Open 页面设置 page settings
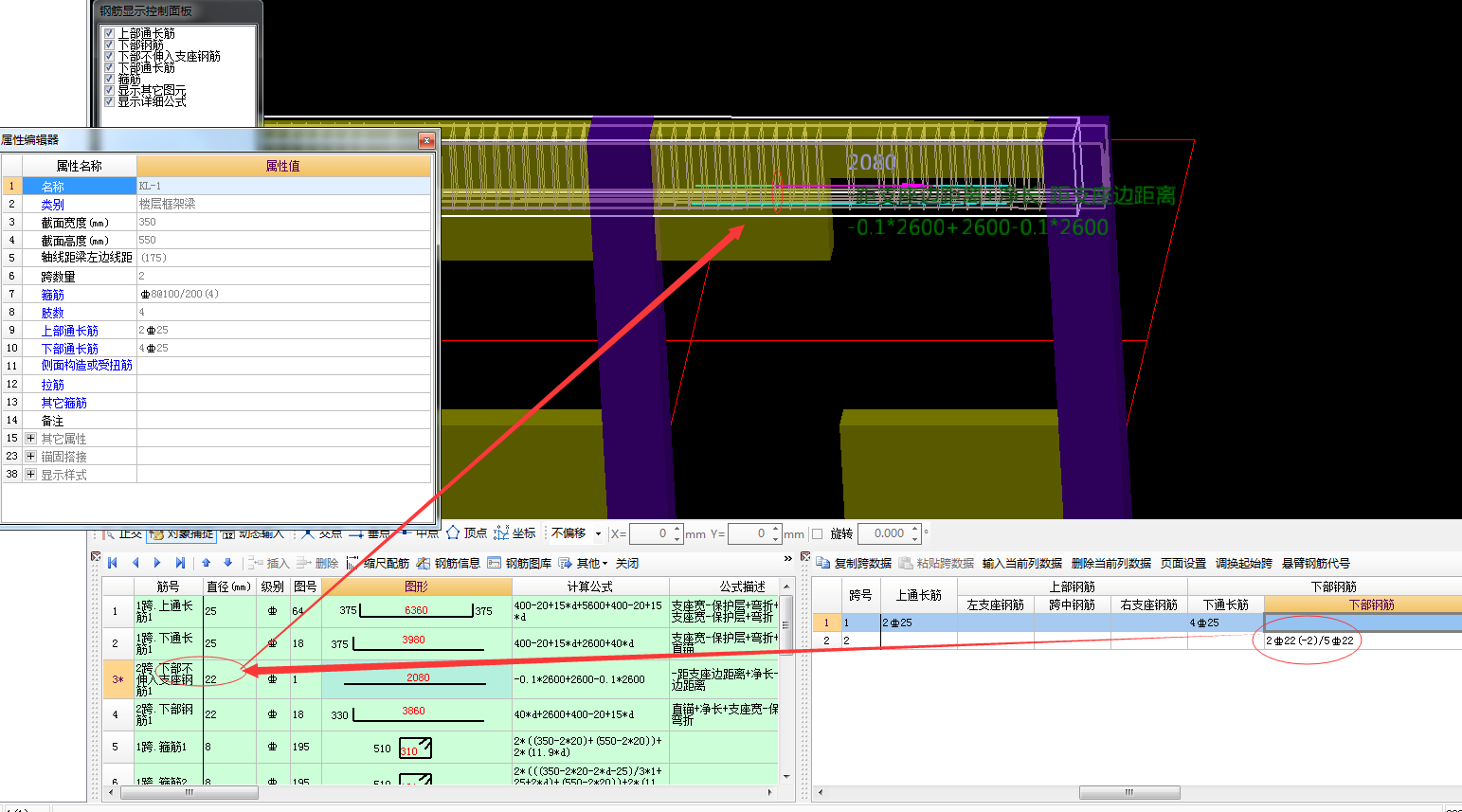1462x812 pixels. [1183, 563]
